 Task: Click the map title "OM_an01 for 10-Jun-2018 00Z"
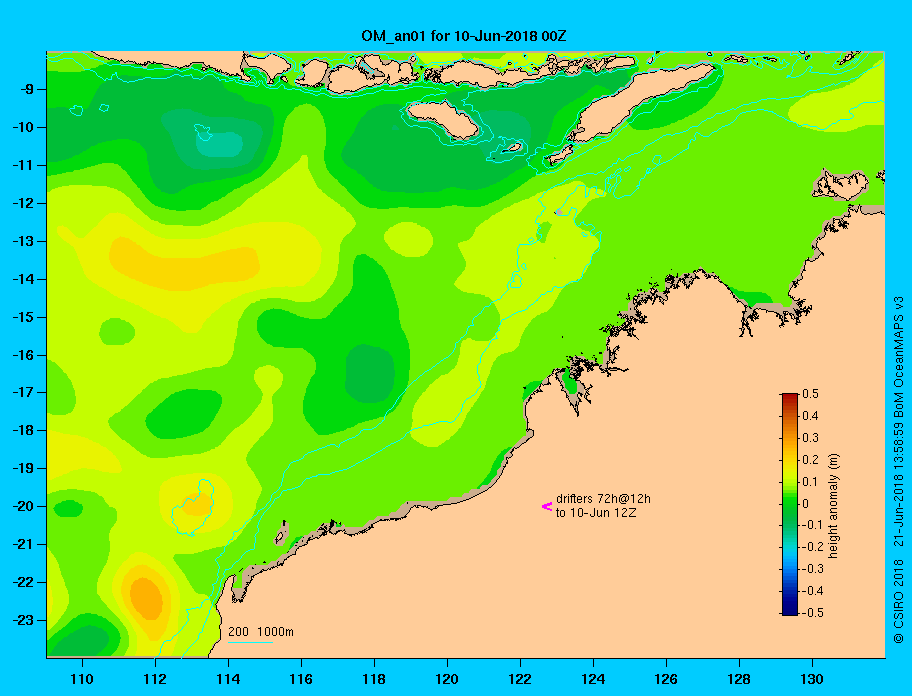464,36
